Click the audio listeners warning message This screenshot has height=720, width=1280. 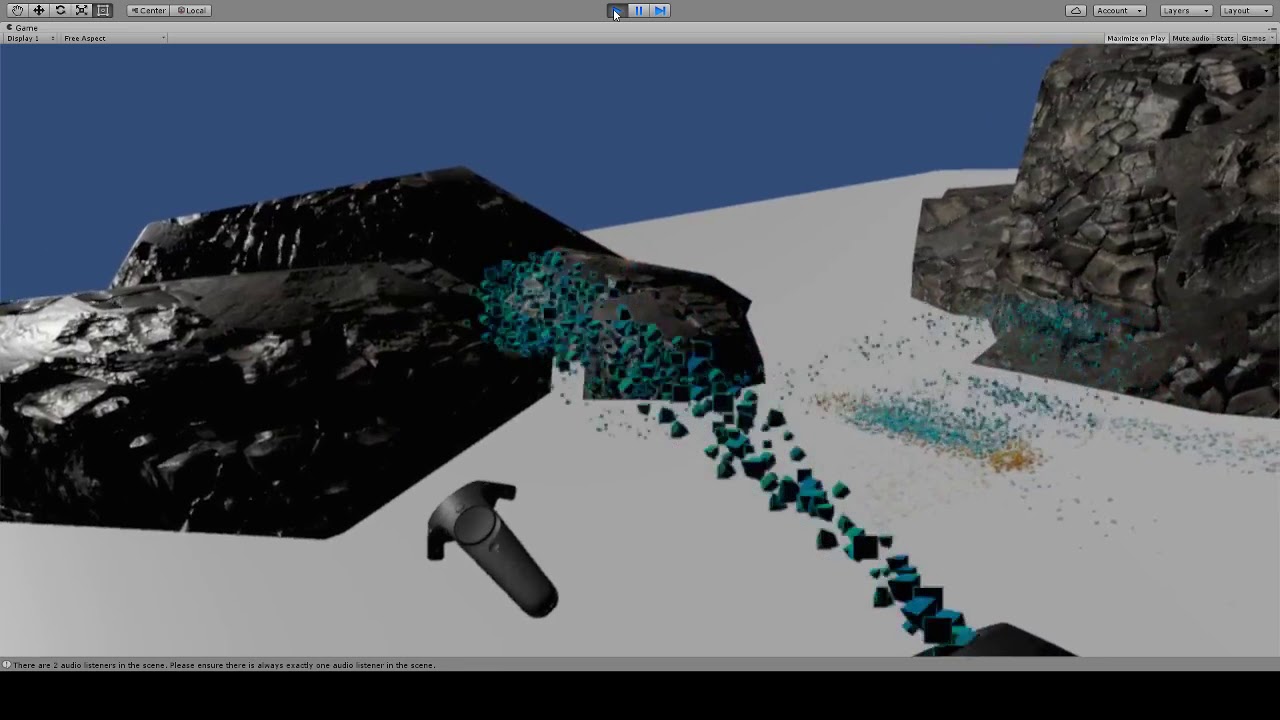pyautogui.click(x=224, y=665)
